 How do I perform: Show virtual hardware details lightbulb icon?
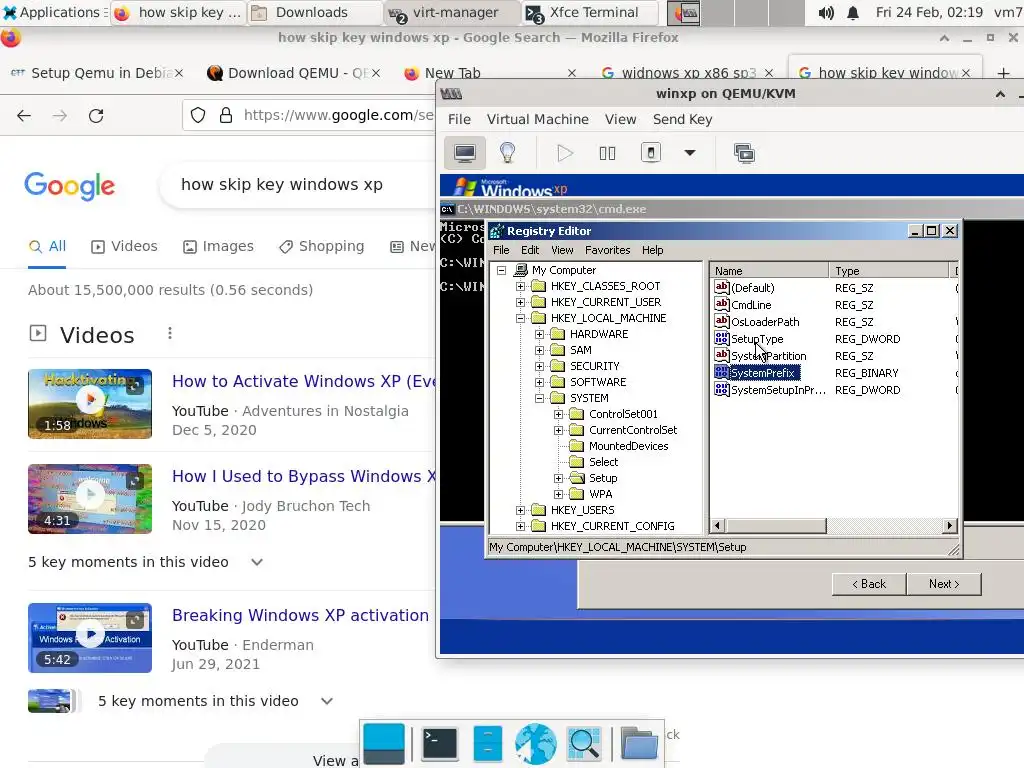pyautogui.click(x=507, y=153)
